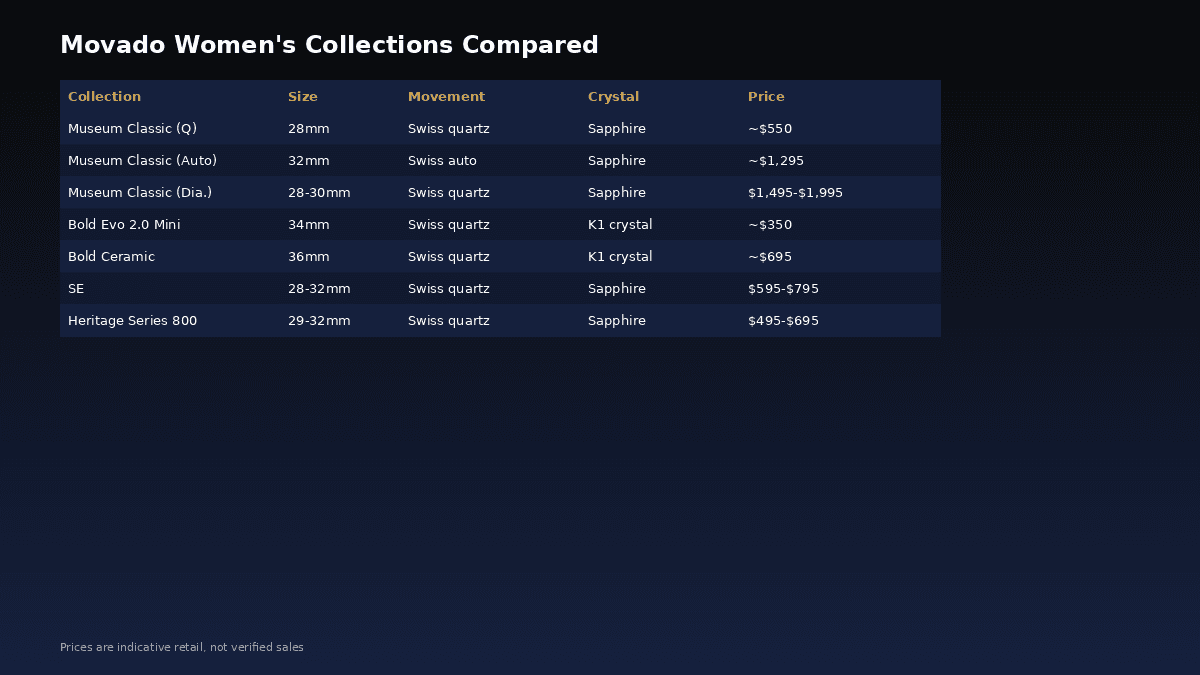Click the 'Collection' column header
This screenshot has width=1200, height=675.
[104, 97]
